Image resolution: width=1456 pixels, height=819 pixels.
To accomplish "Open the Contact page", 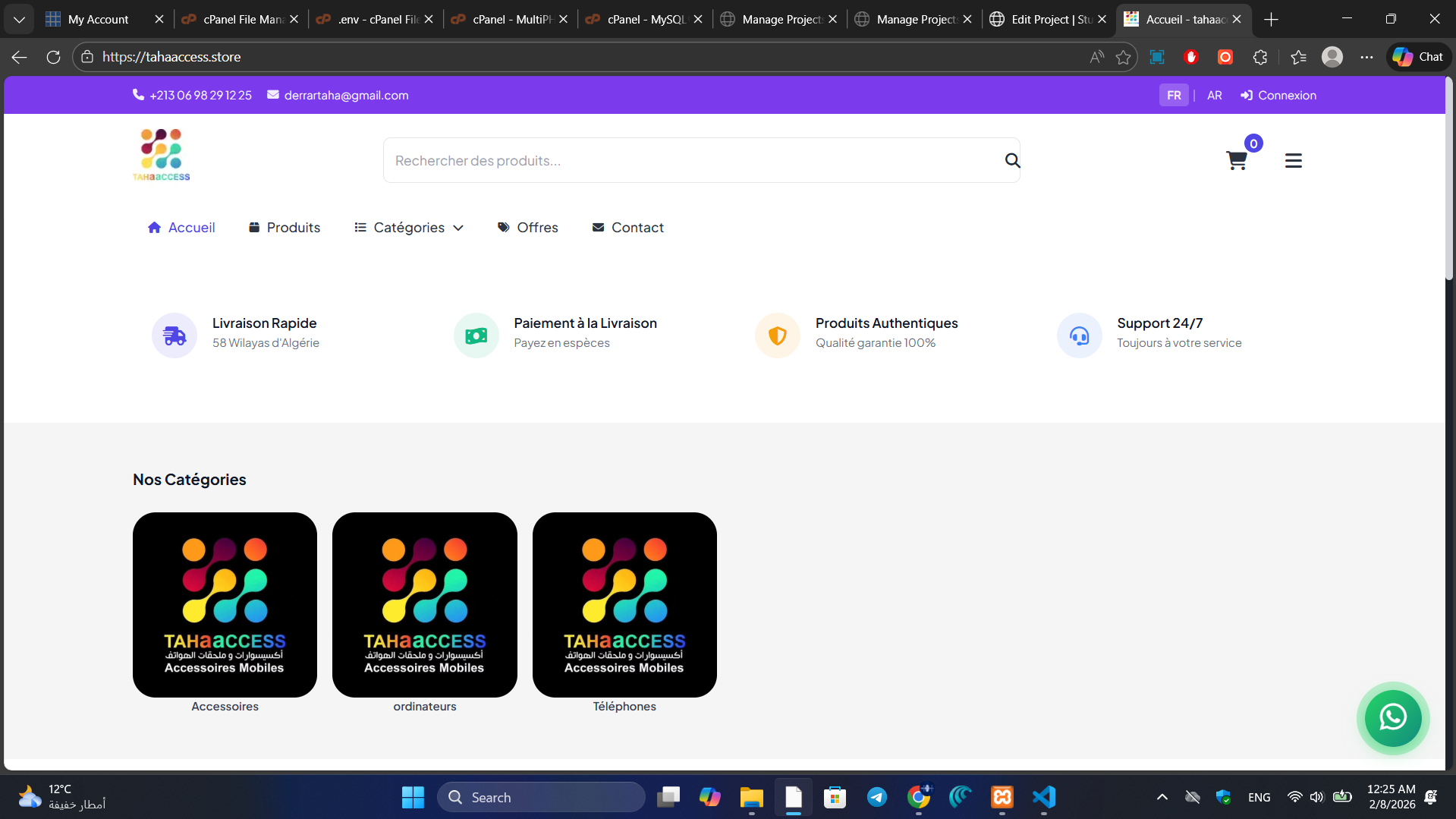I will (637, 227).
